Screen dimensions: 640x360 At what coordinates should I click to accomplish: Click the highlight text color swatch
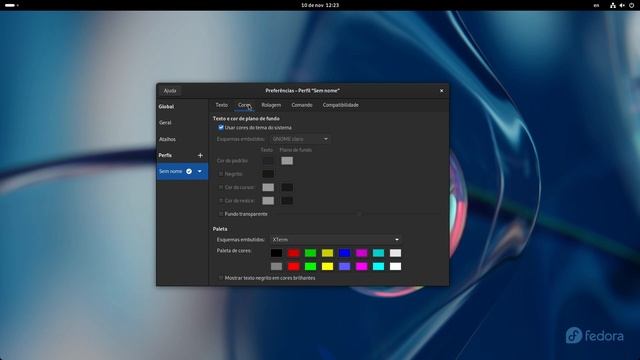coord(268,201)
